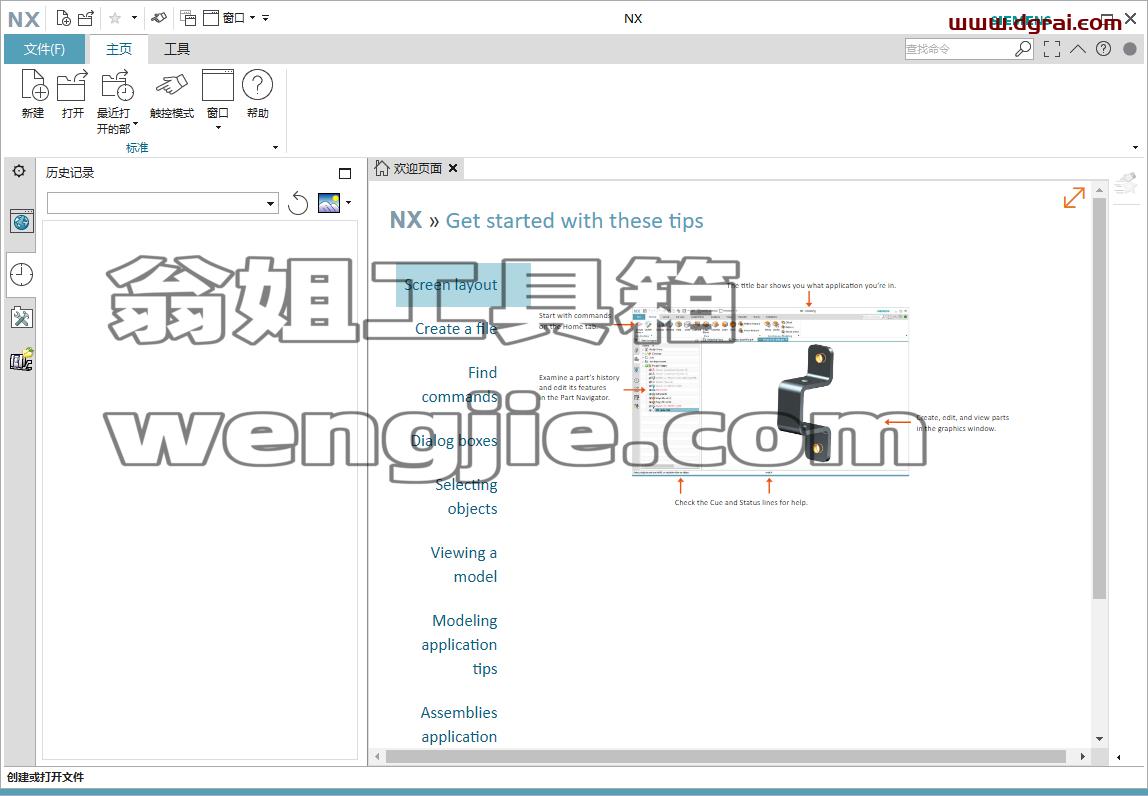The width and height of the screenshot is (1148, 796).
Task: Click the circled question mark help icon top right
Action: point(1103,48)
